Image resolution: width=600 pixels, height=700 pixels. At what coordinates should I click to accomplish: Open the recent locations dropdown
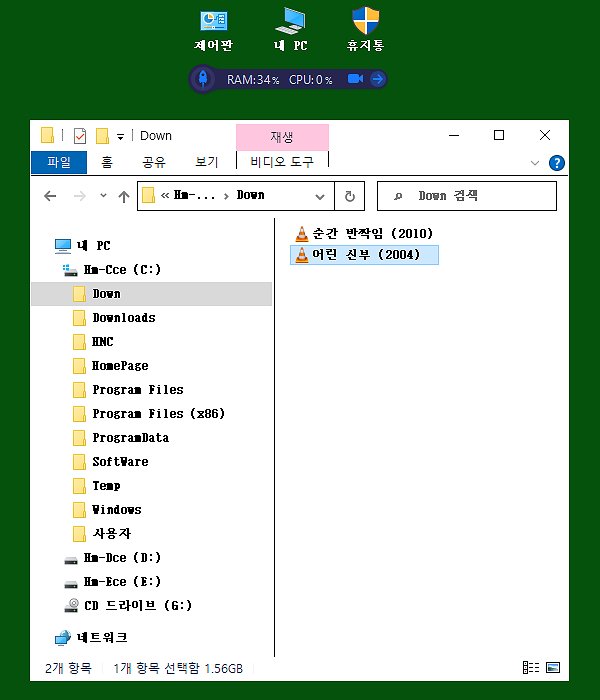[103, 196]
